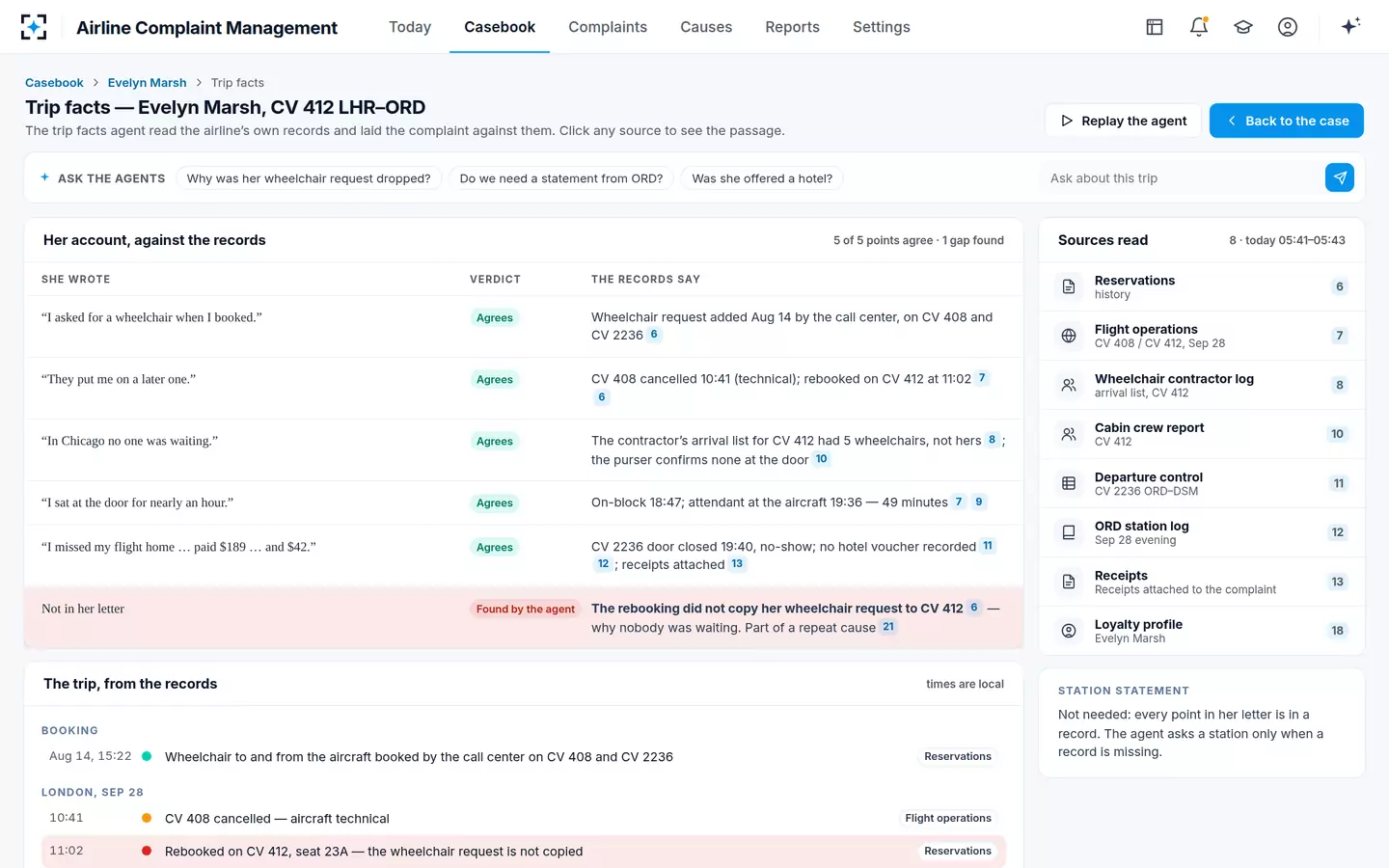Switch to the Today tab

pyautogui.click(x=410, y=27)
